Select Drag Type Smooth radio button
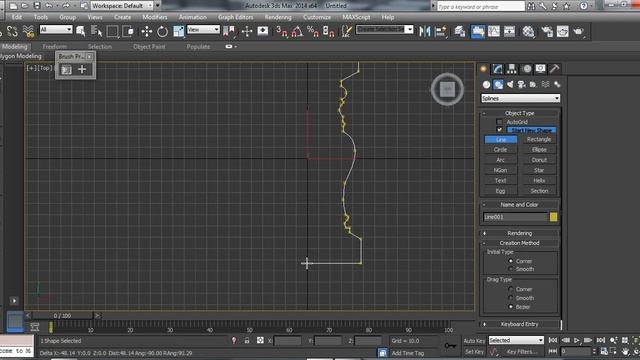 tap(510, 298)
